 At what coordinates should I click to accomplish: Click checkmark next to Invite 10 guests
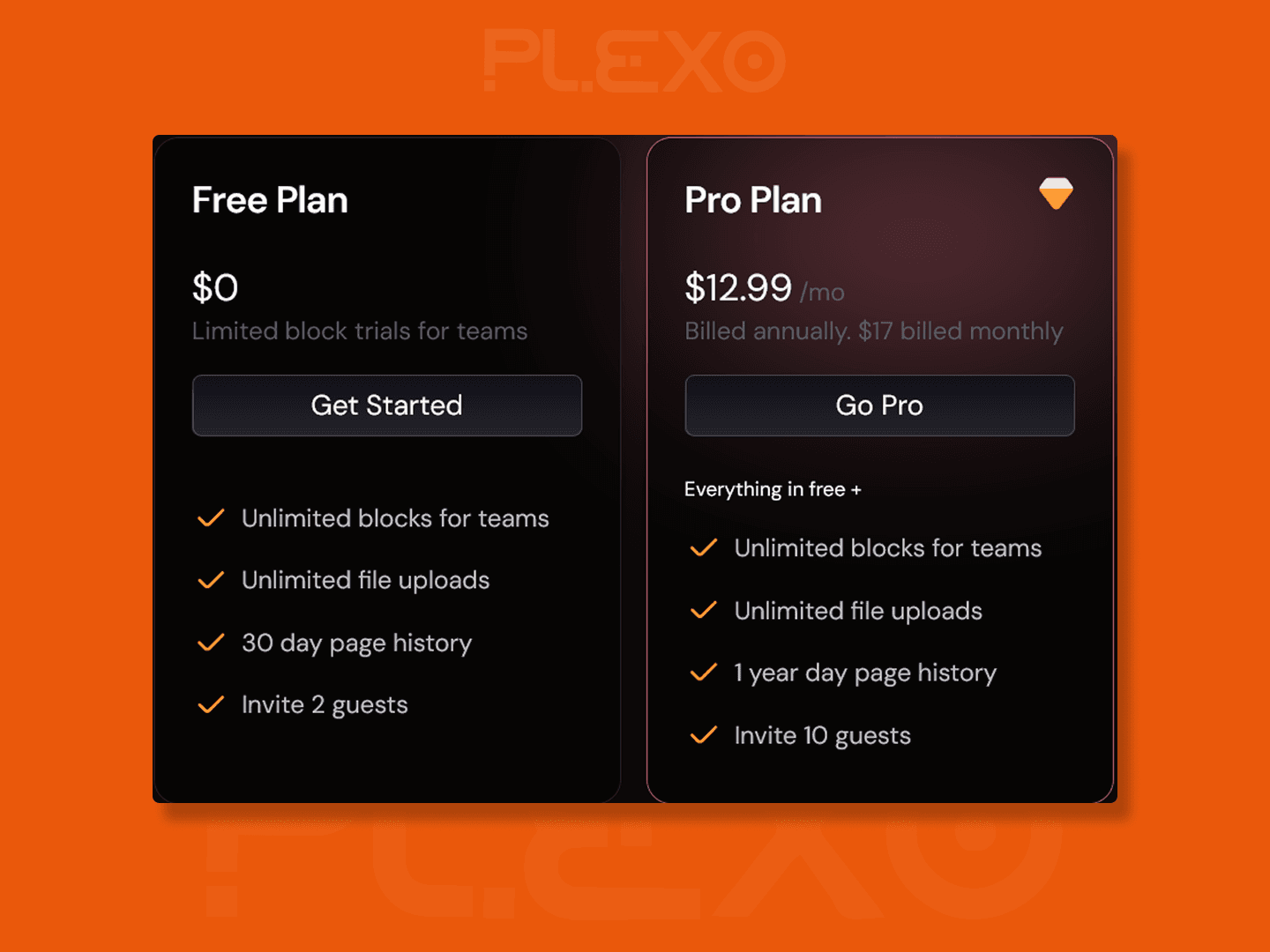click(x=704, y=735)
